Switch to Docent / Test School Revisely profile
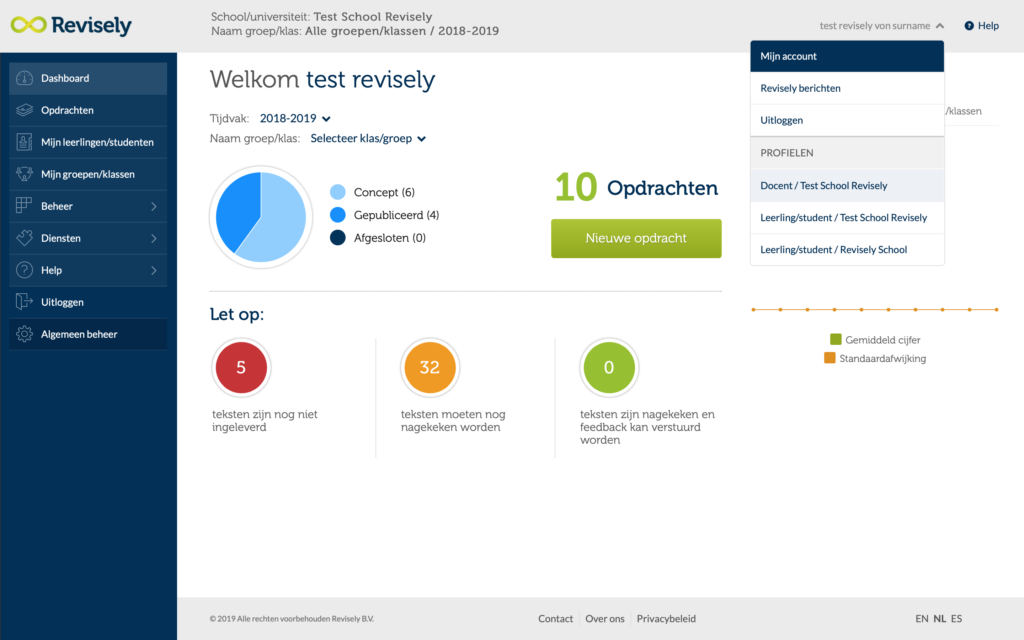 coord(847,185)
